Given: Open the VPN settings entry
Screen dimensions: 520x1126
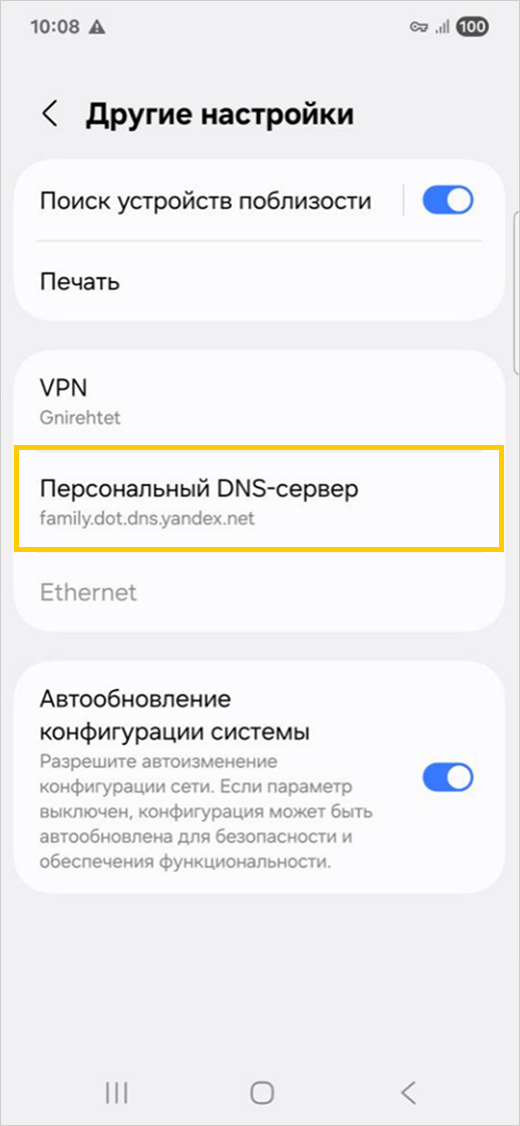Looking at the screenshot, I should 260,401.
